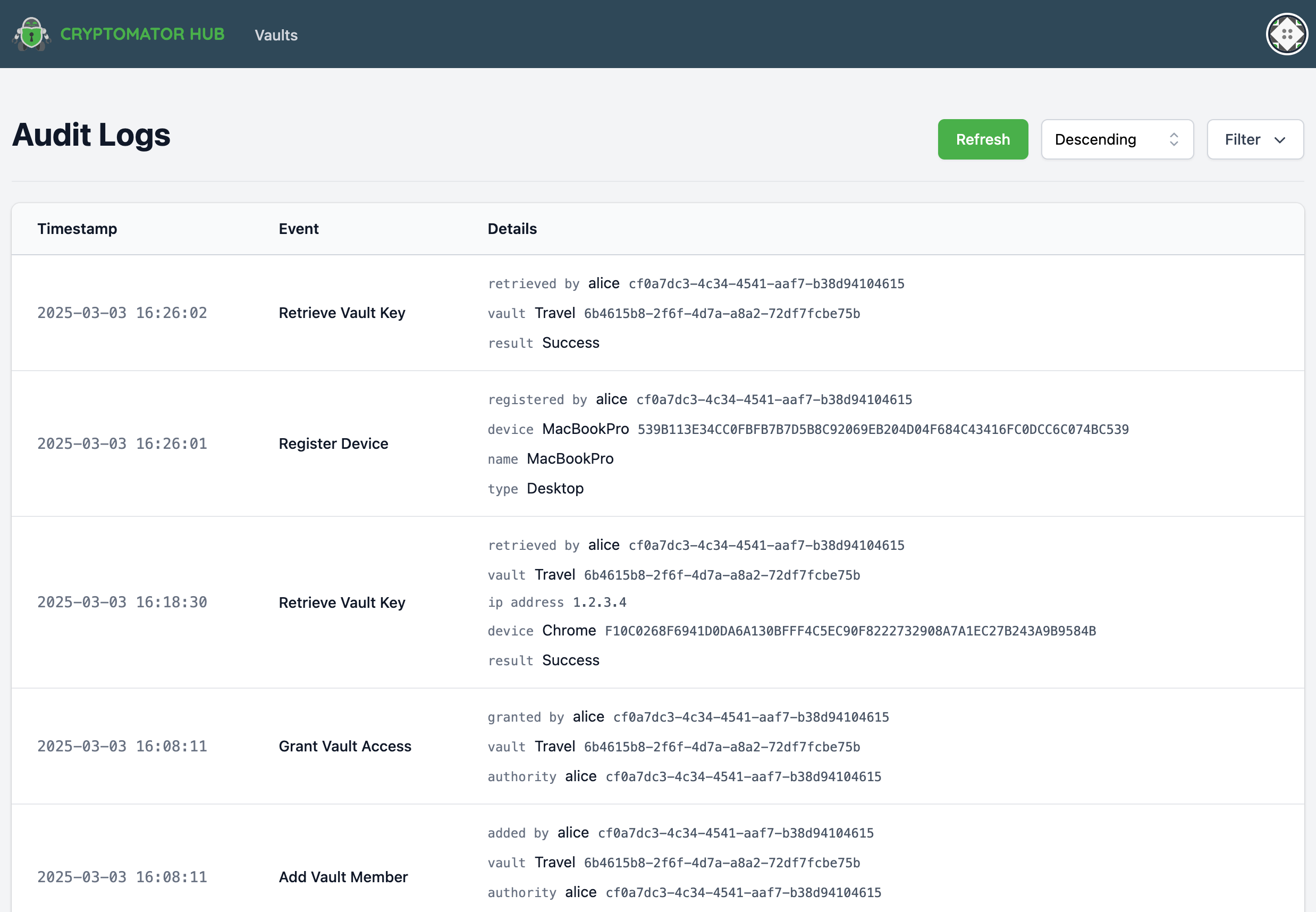Viewport: 1316px width, 912px height.
Task: Click MacBookPro device hash starting 539B113E
Action: pyautogui.click(x=883, y=429)
